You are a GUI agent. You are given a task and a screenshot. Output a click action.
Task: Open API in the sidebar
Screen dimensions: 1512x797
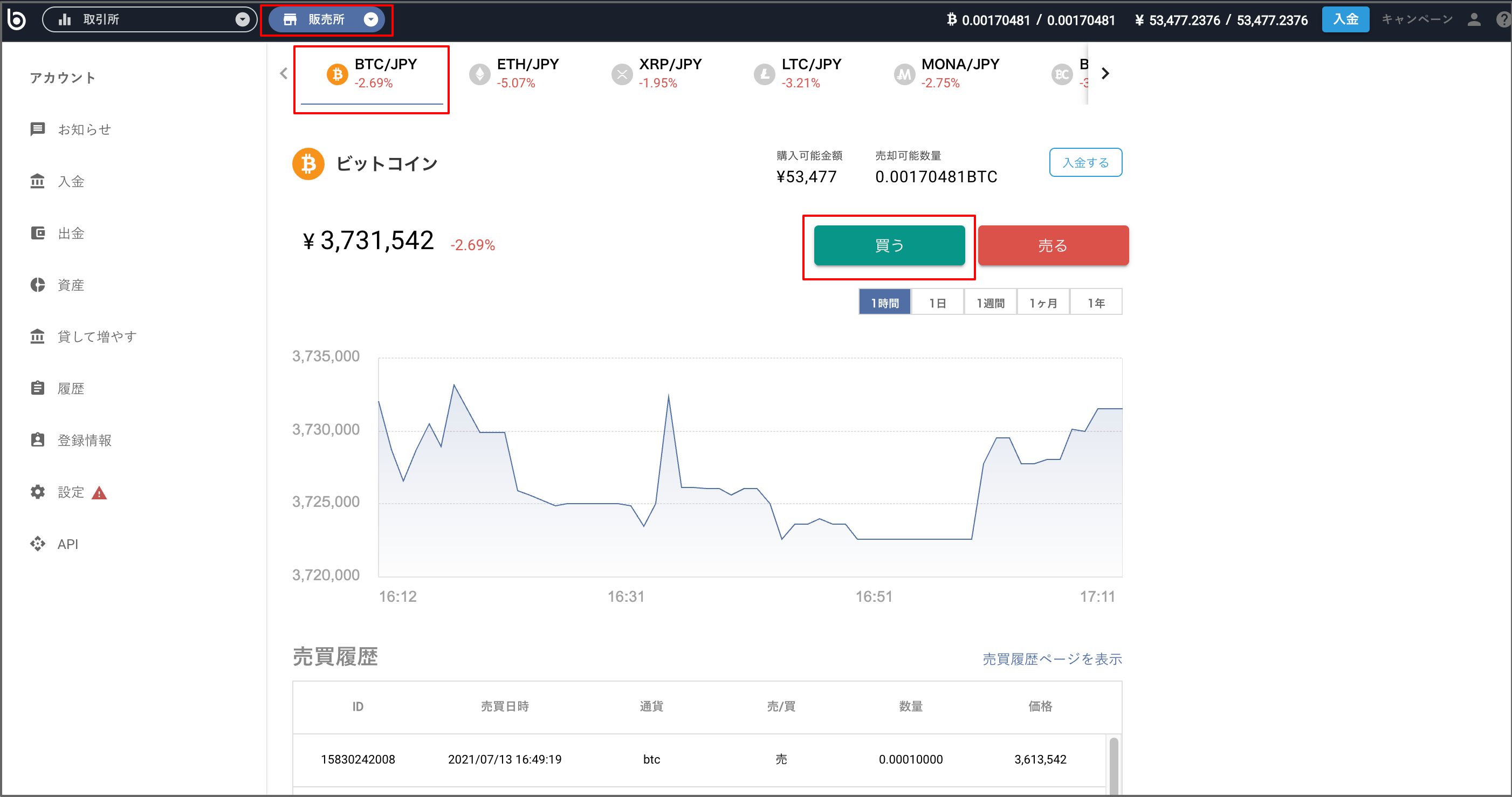67,544
